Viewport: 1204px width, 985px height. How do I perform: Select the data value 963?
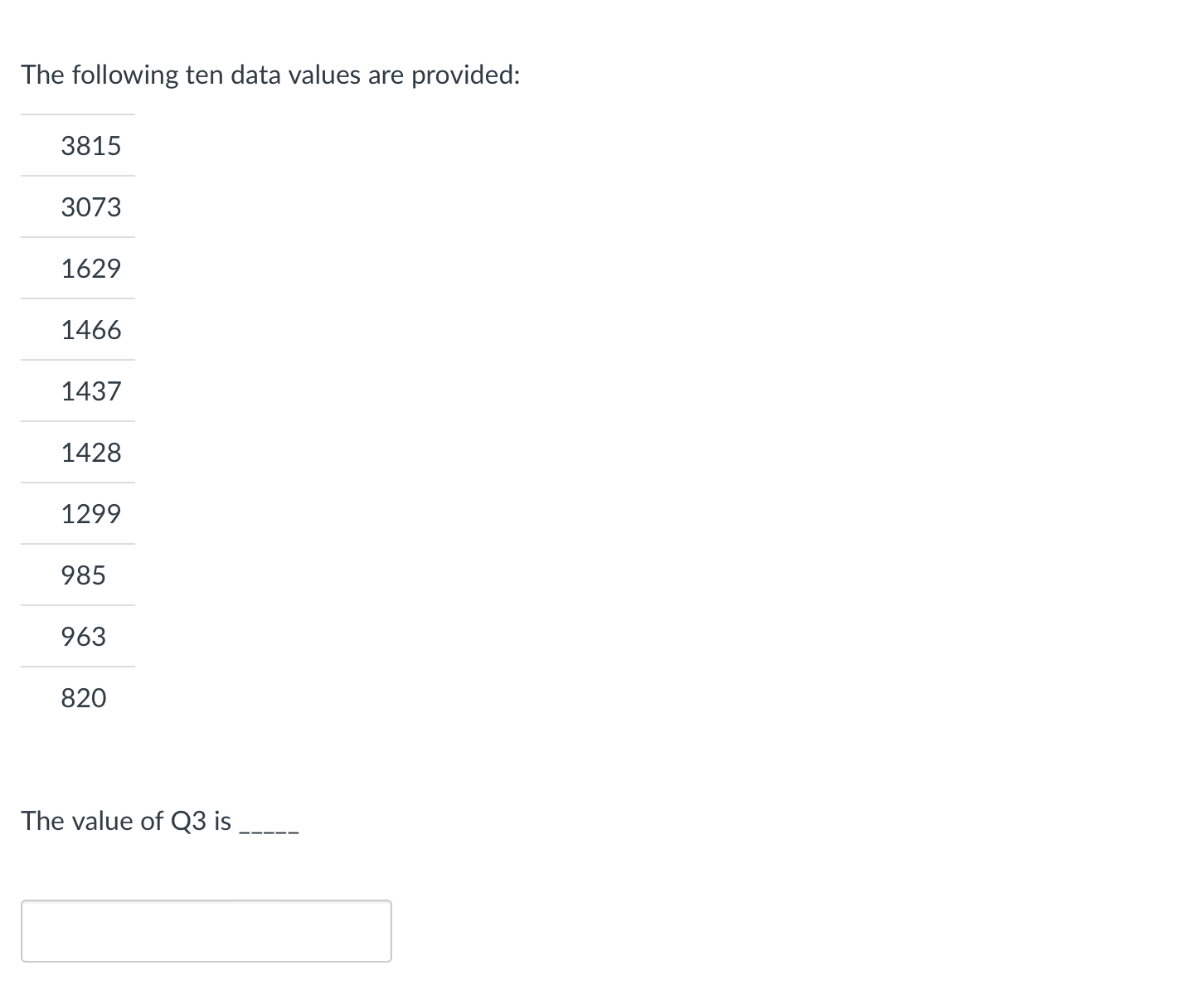tap(84, 637)
